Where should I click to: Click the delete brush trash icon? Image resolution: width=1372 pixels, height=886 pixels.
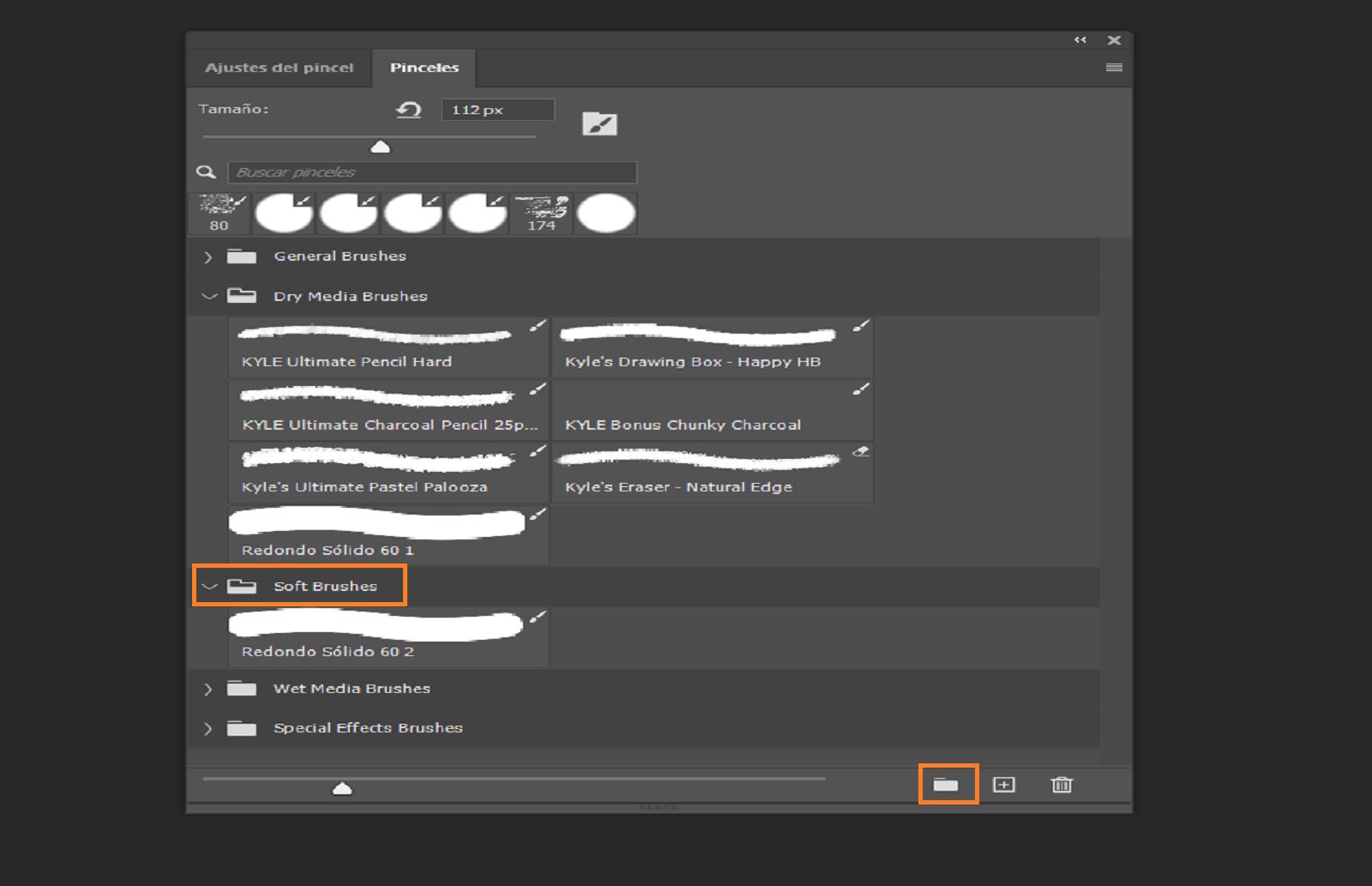point(1061,784)
